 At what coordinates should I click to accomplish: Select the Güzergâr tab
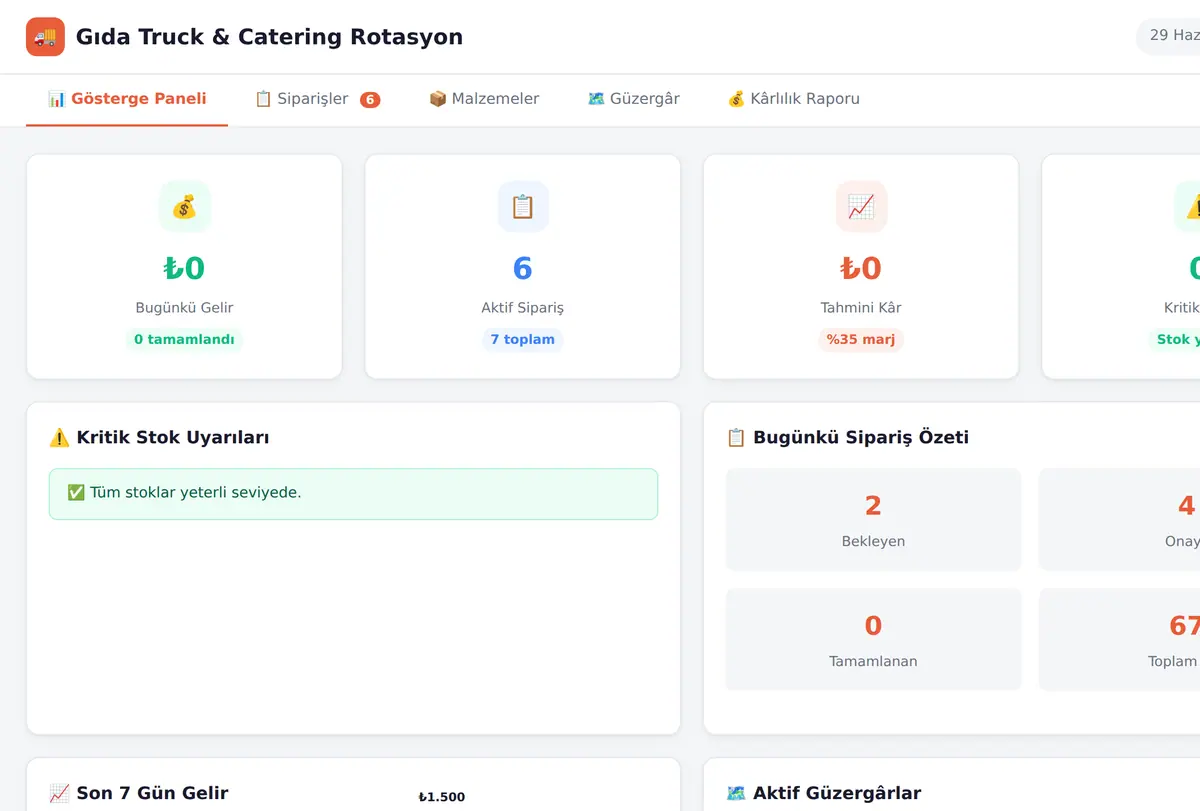click(633, 99)
